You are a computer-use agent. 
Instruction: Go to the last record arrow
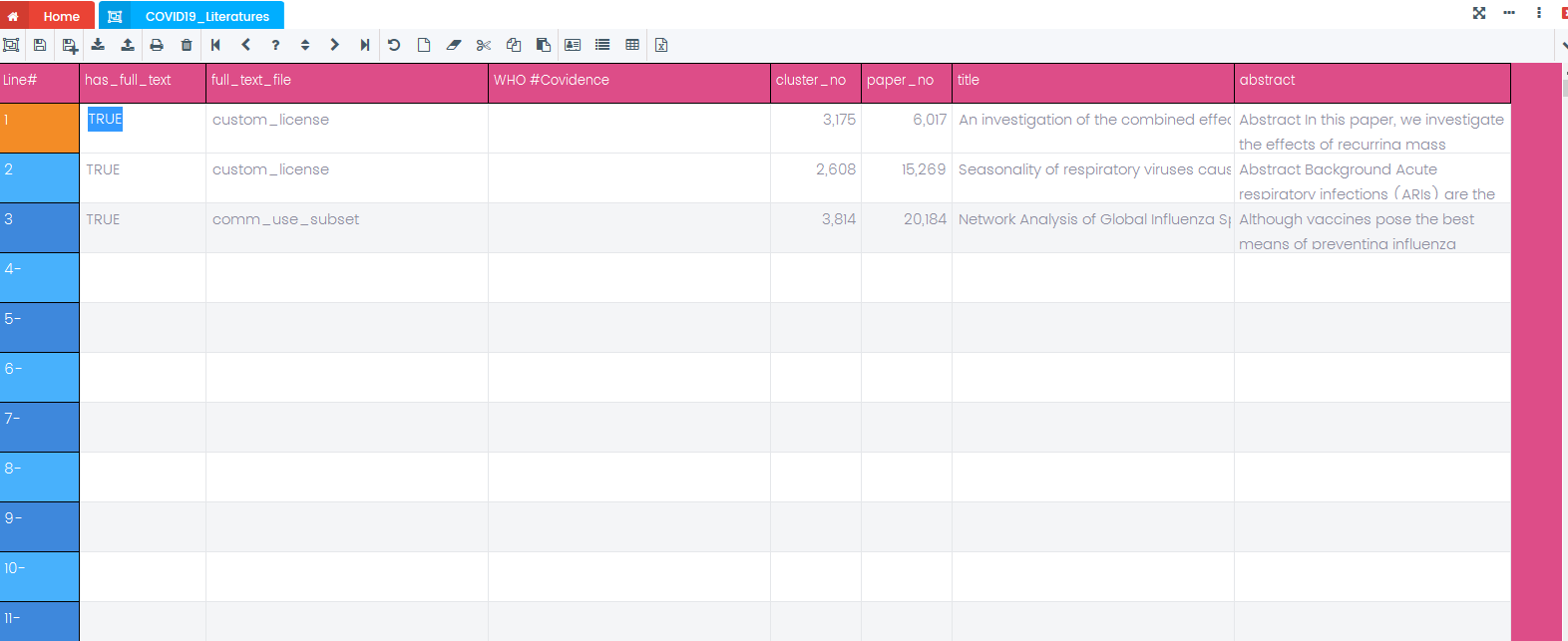tap(365, 45)
